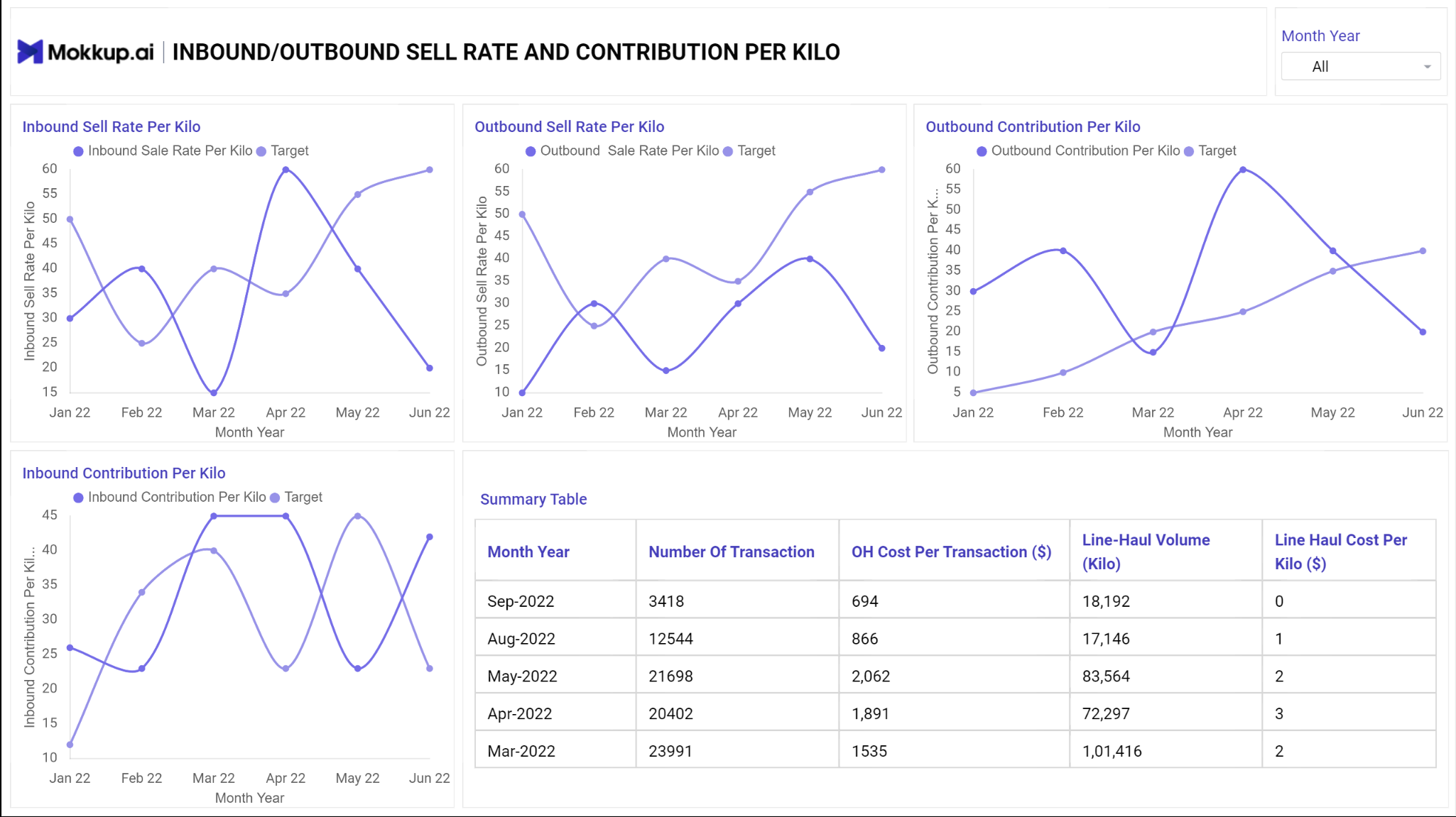Click the Summary Table heading
1456x817 pixels.
pyautogui.click(x=533, y=499)
